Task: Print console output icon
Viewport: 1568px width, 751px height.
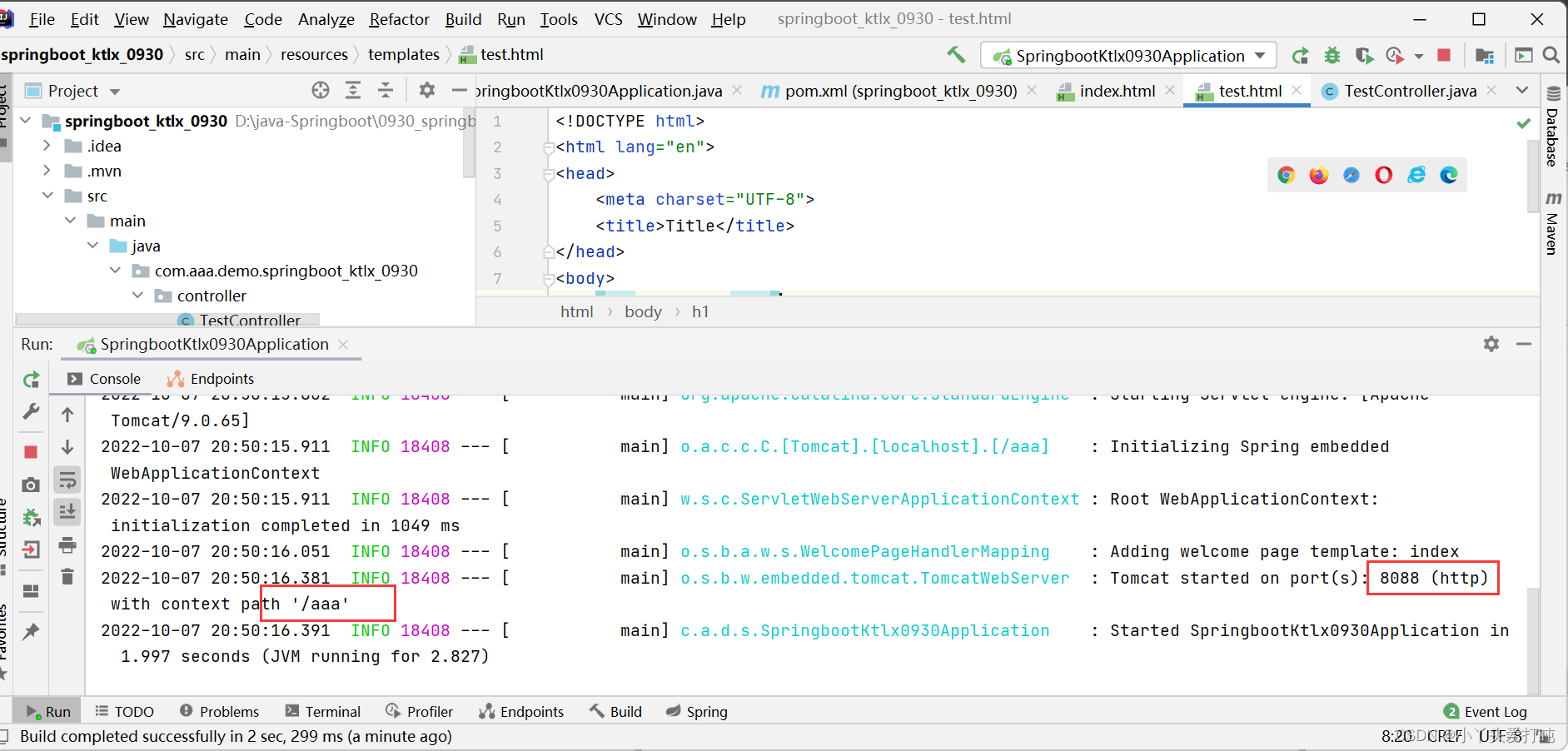Action: [x=67, y=545]
